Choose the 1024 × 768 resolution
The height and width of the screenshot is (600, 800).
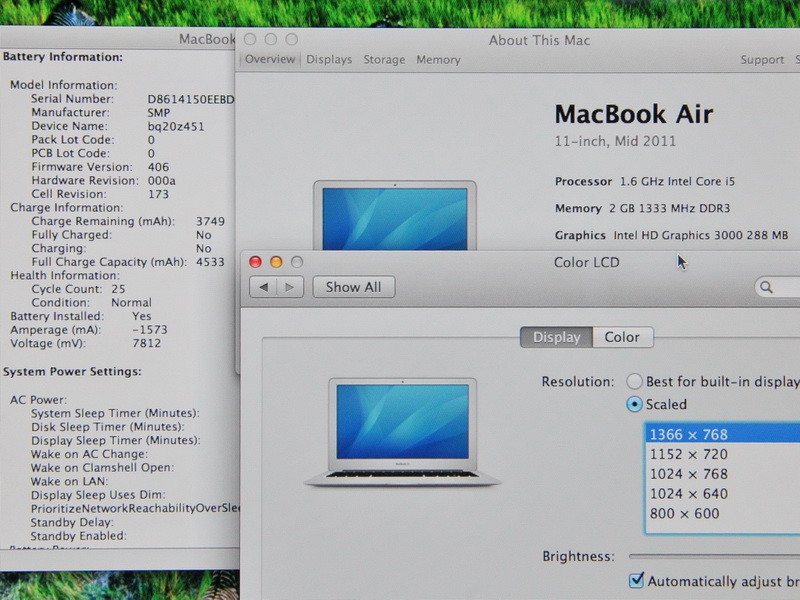coord(723,474)
